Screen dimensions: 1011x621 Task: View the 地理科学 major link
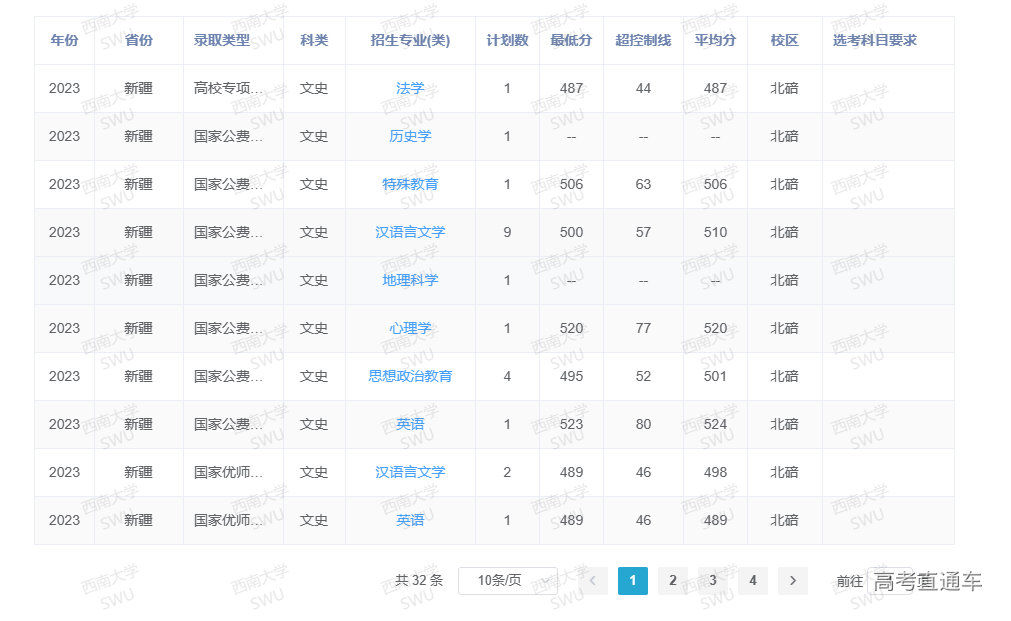click(410, 280)
